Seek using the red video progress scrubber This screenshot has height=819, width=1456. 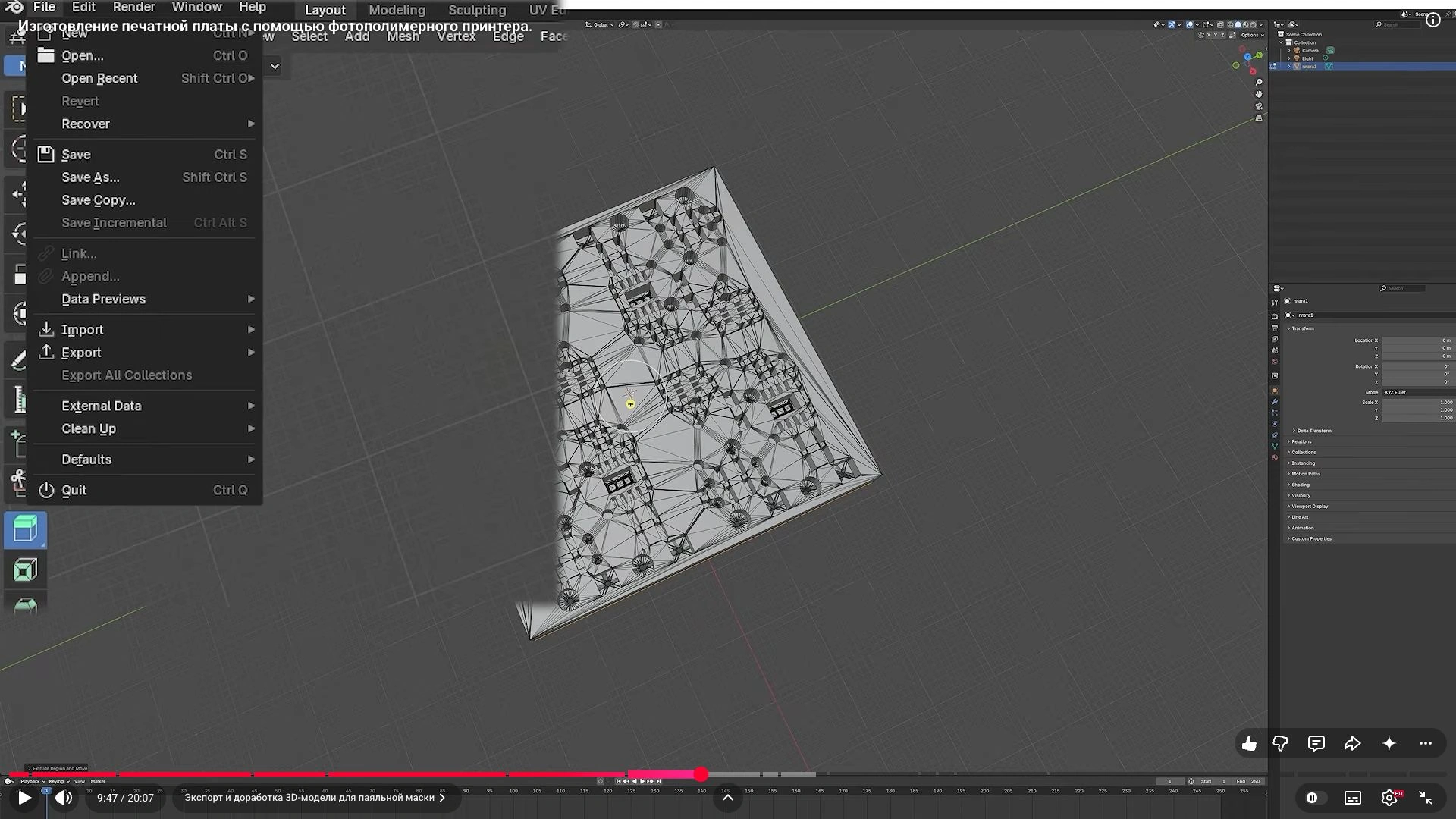click(701, 774)
